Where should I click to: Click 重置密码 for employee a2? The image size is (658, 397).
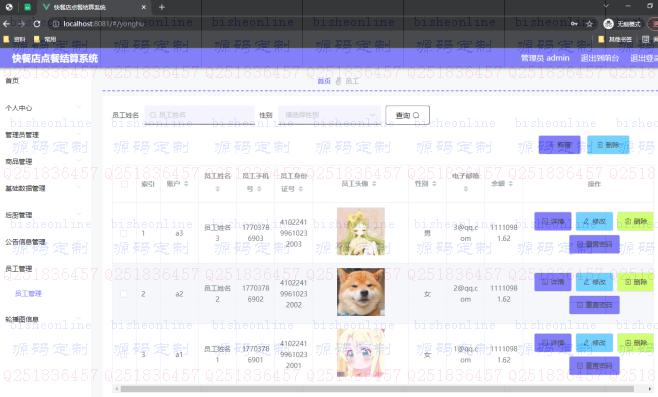[594, 305]
